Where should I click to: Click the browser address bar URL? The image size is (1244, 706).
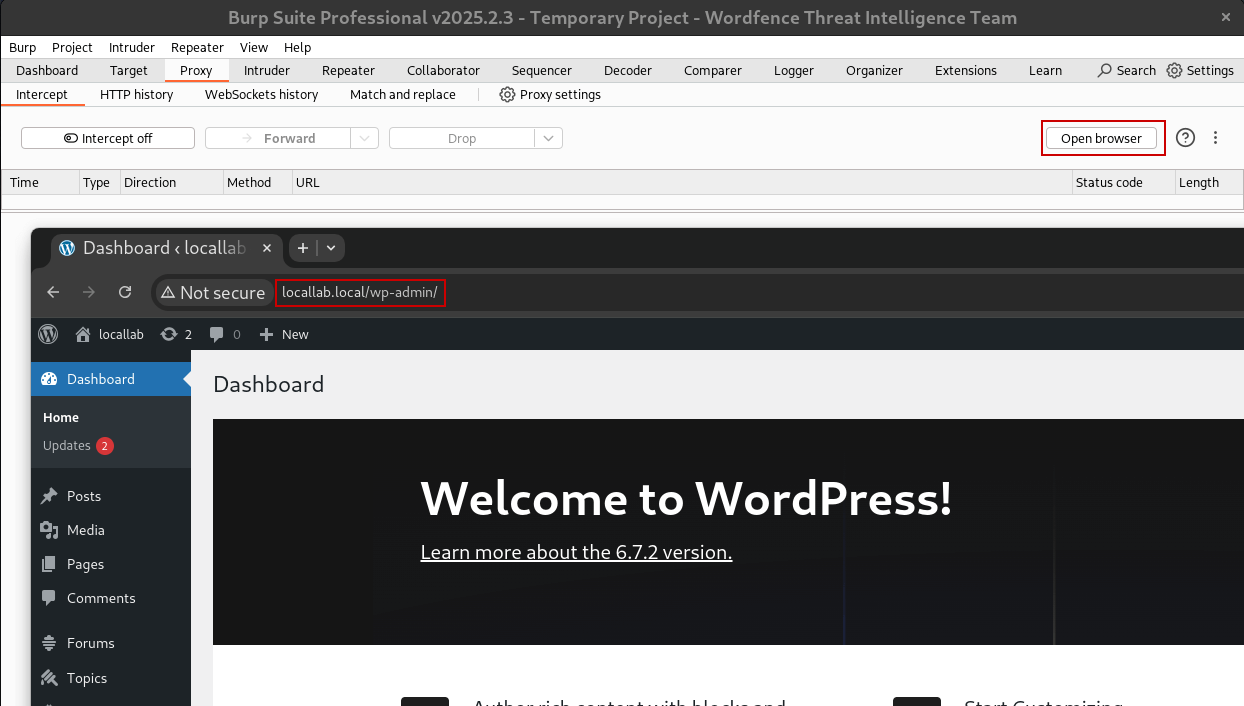(x=360, y=292)
